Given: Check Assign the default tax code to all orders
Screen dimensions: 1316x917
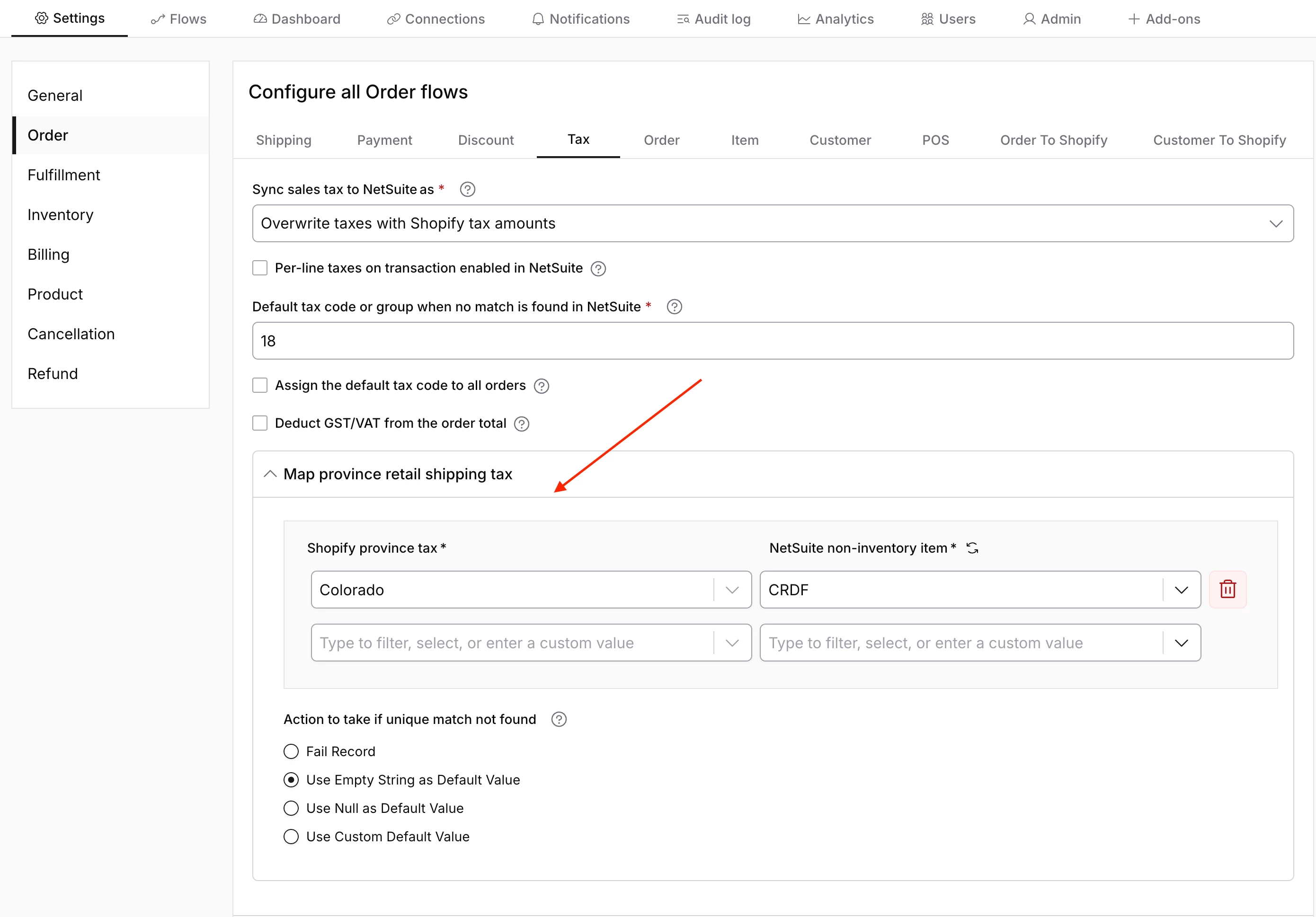Looking at the screenshot, I should pos(260,386).
